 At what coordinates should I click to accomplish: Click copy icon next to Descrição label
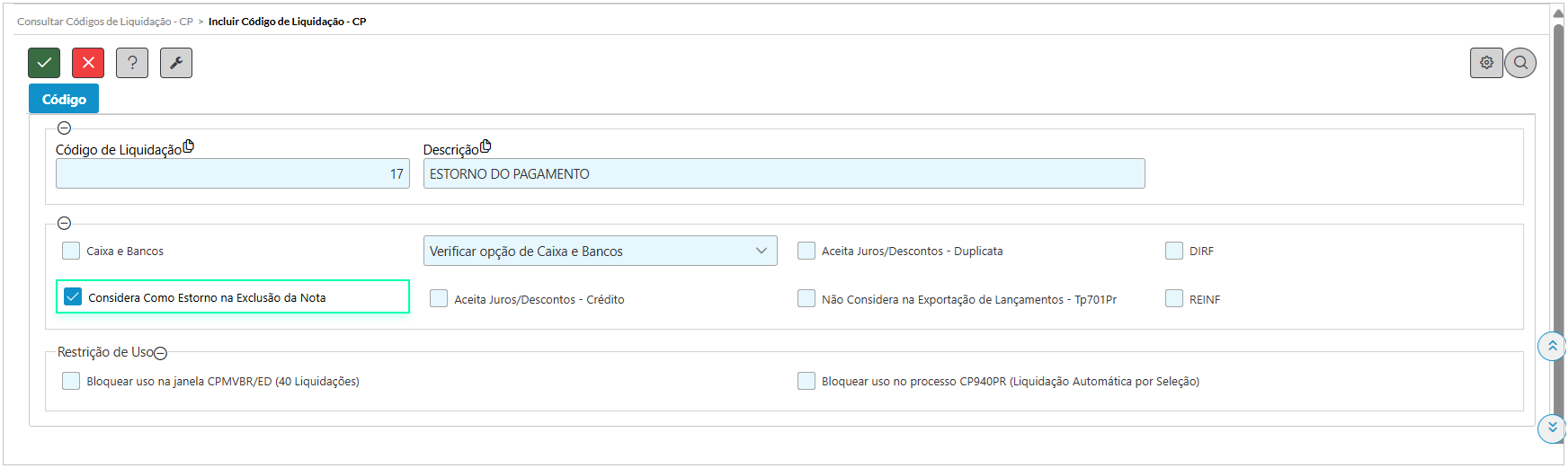(x=486, y=146)
